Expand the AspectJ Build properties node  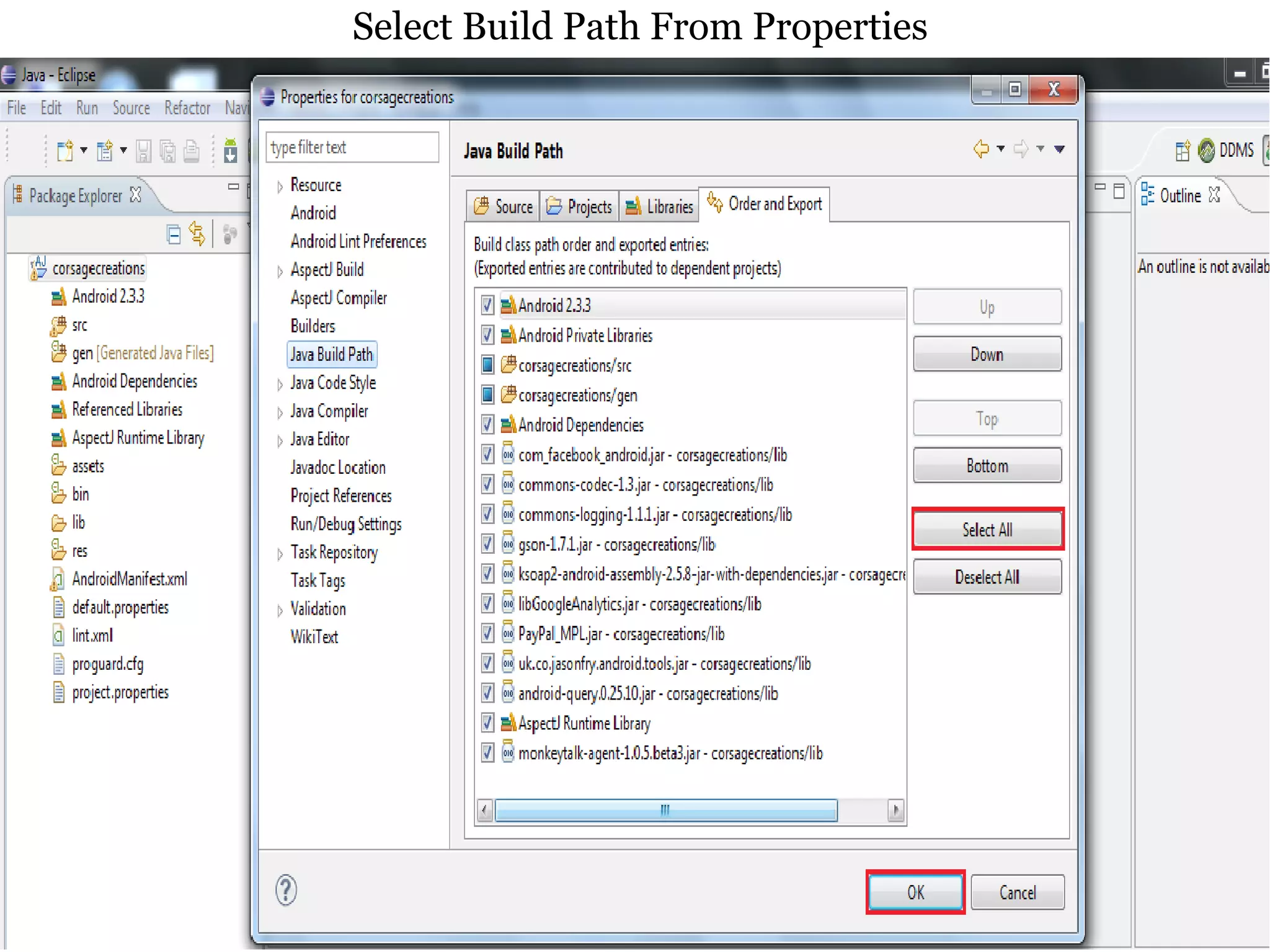(280, 271)
